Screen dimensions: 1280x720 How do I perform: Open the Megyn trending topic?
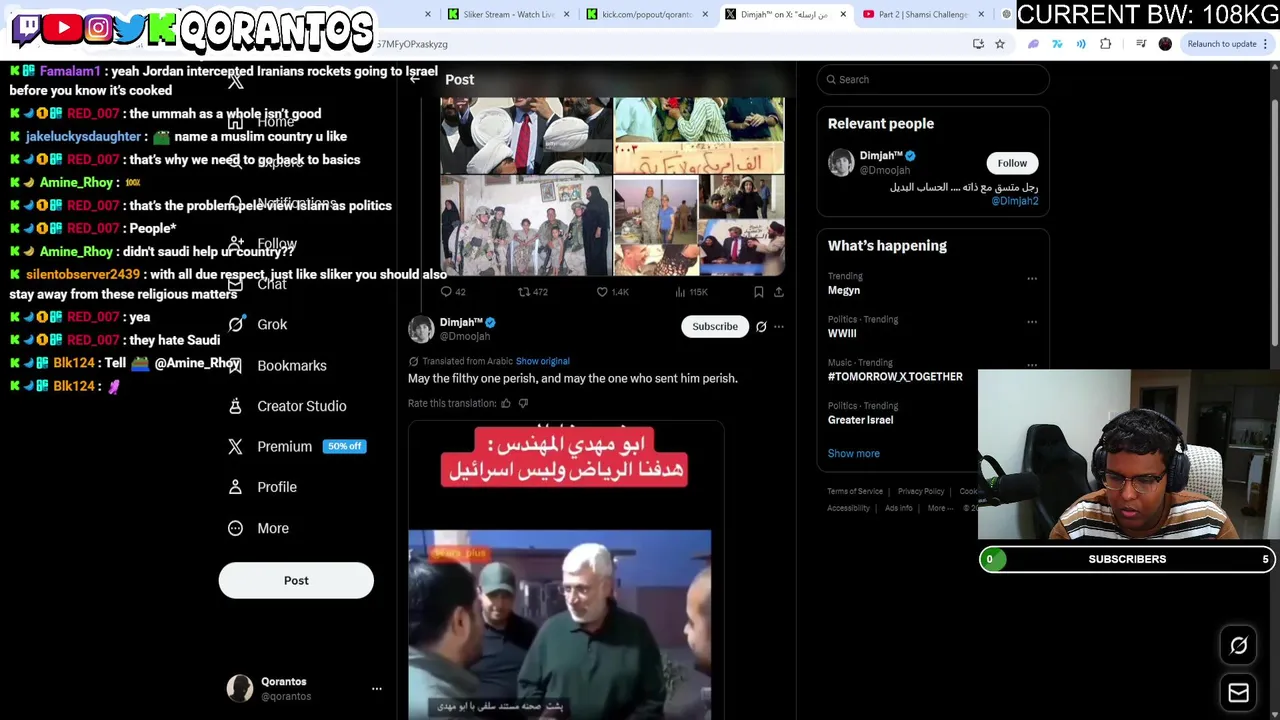[844, 290]
